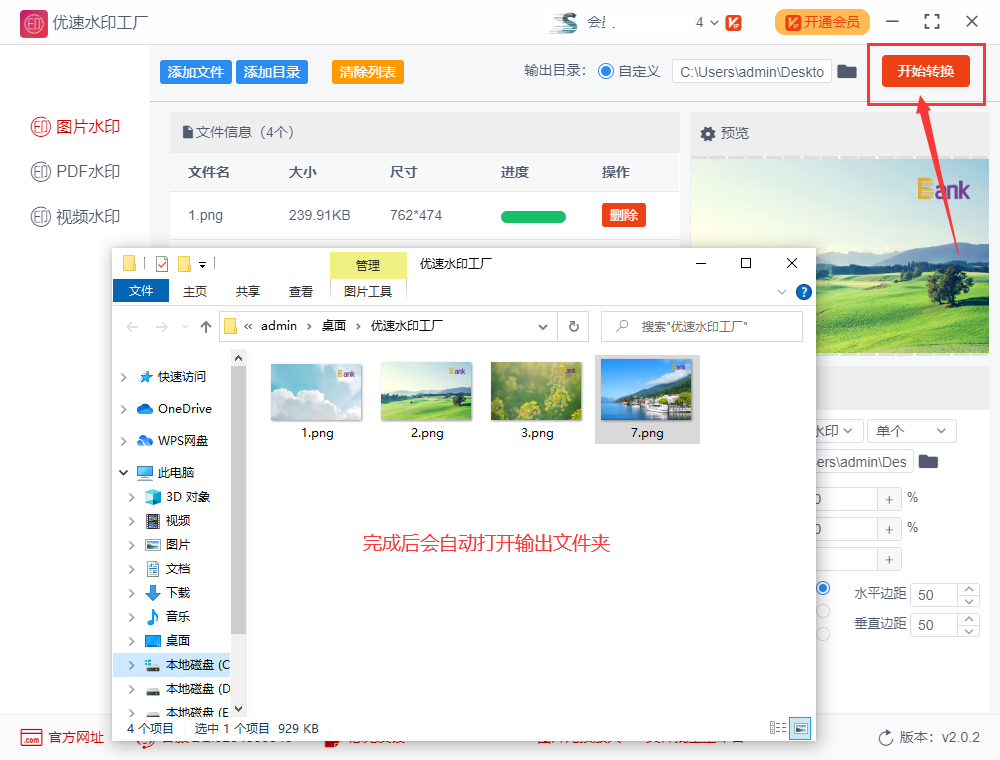
Task: Switch to the 查看 tab in Explorer
Action: [300, 292]
